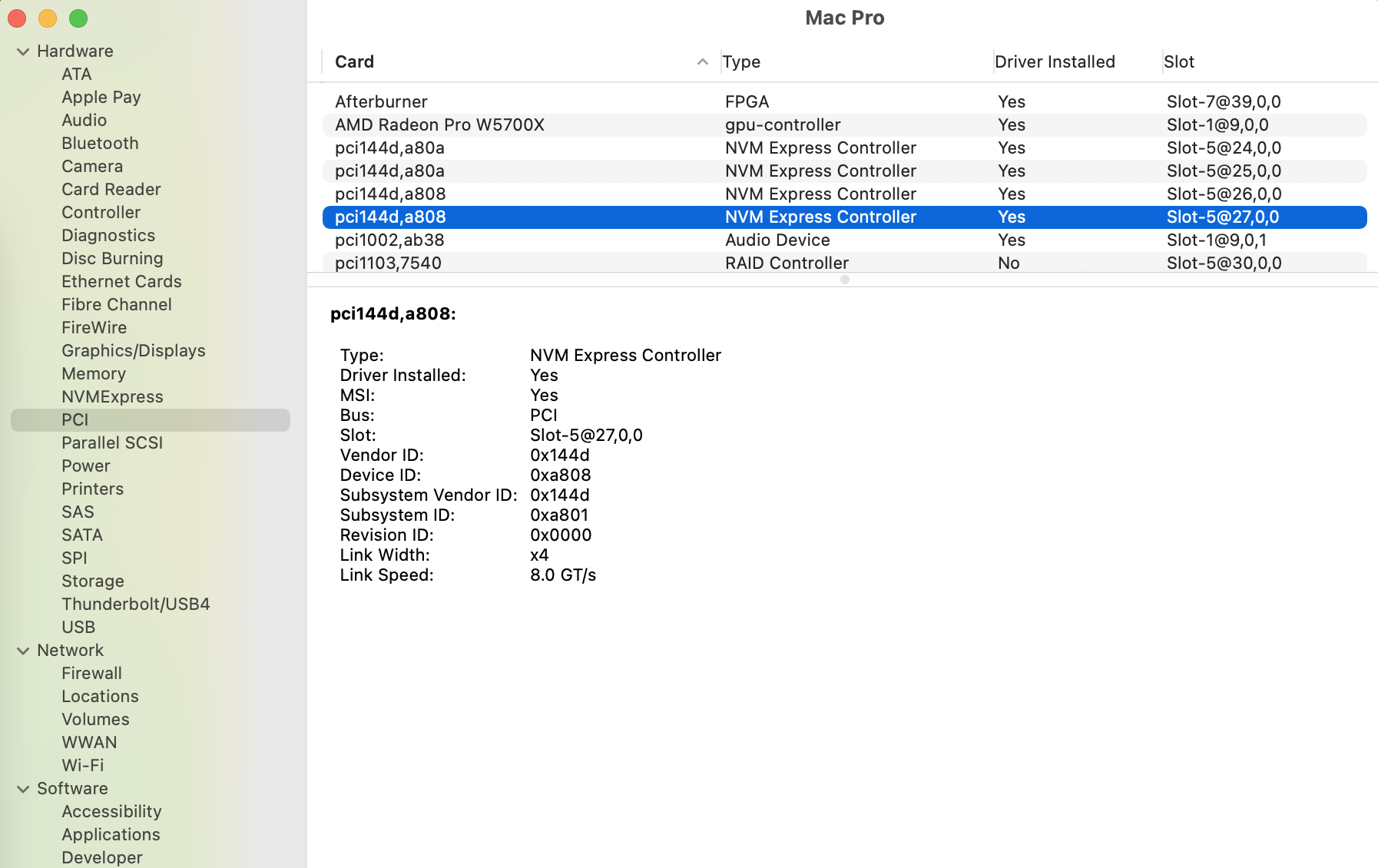Click the Link Speed value 8.0 GT/s
The height and width of the screenshot is (868, 1378).
[x=563, y=575]
